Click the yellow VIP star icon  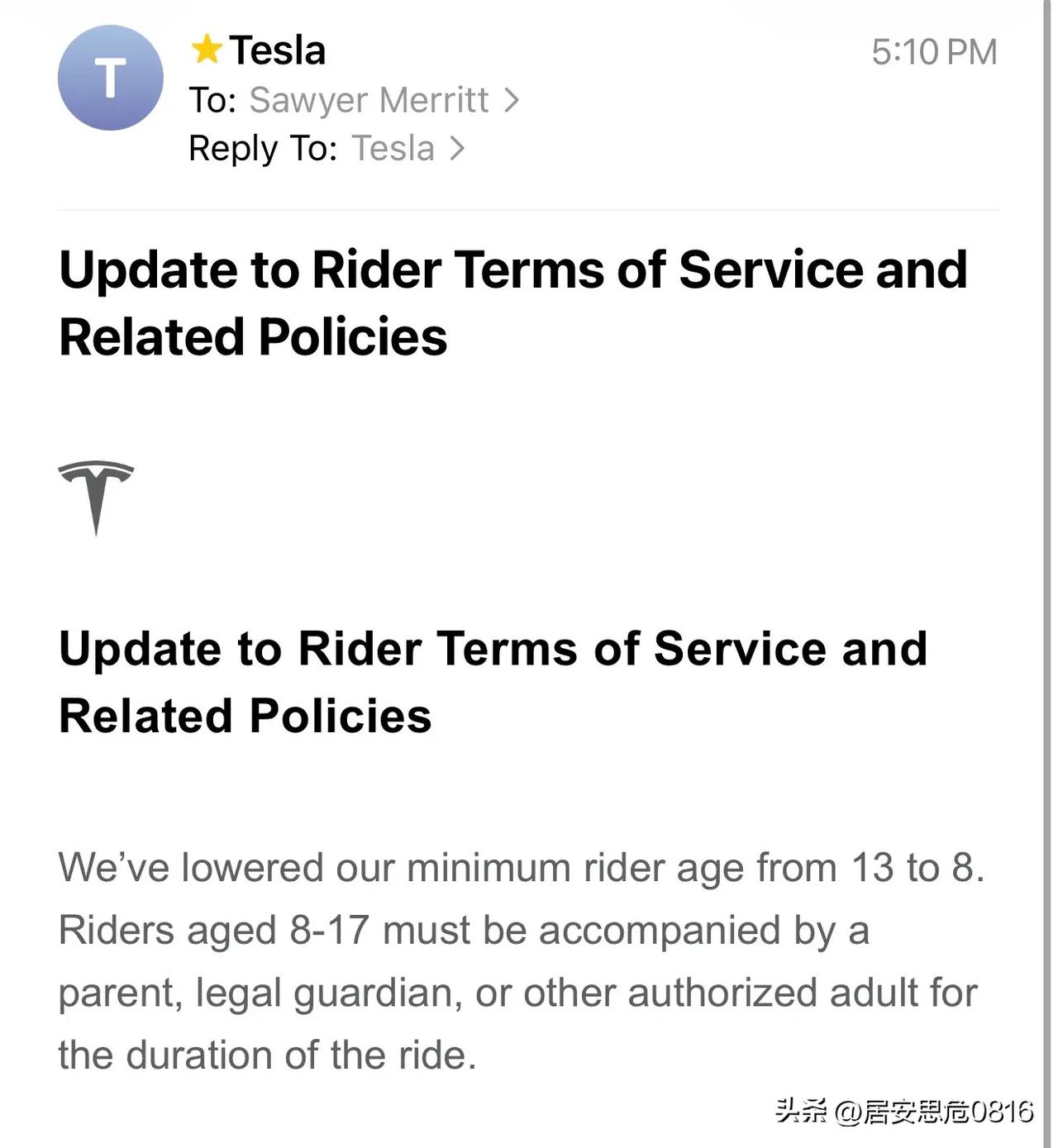207,50
